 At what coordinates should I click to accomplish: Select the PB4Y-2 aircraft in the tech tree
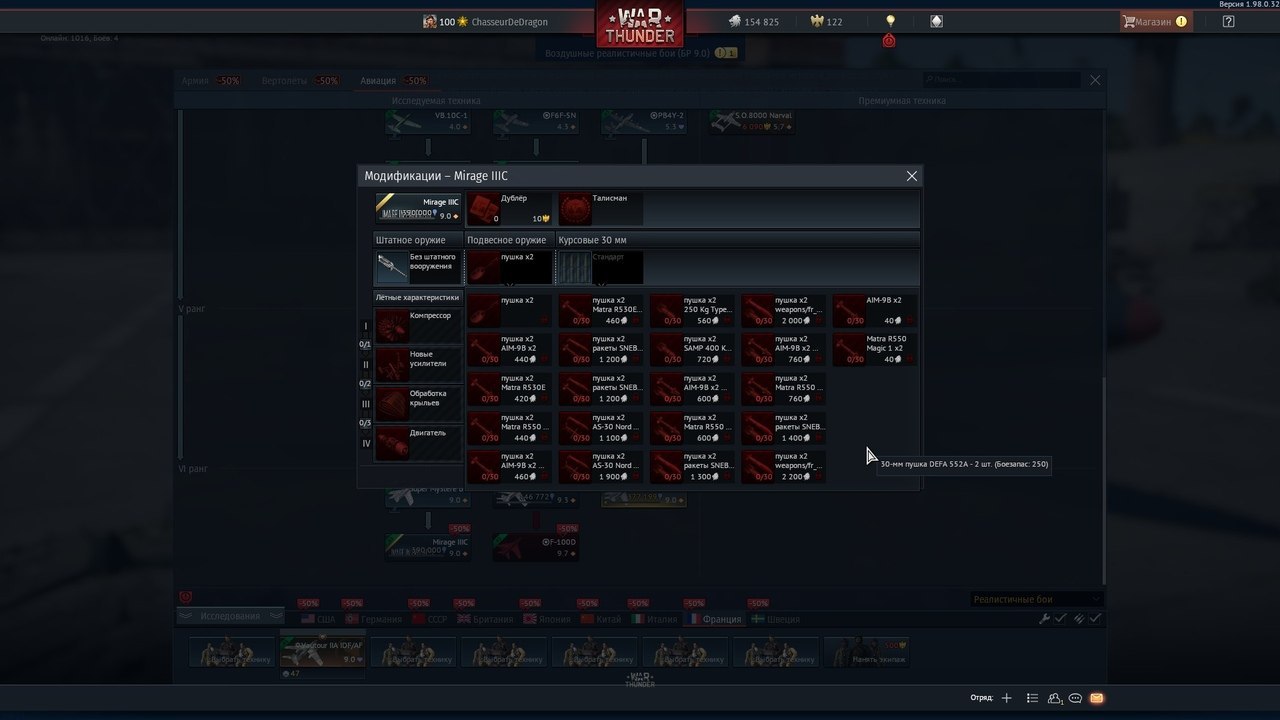pyautogui.click(x=644, y=122)
